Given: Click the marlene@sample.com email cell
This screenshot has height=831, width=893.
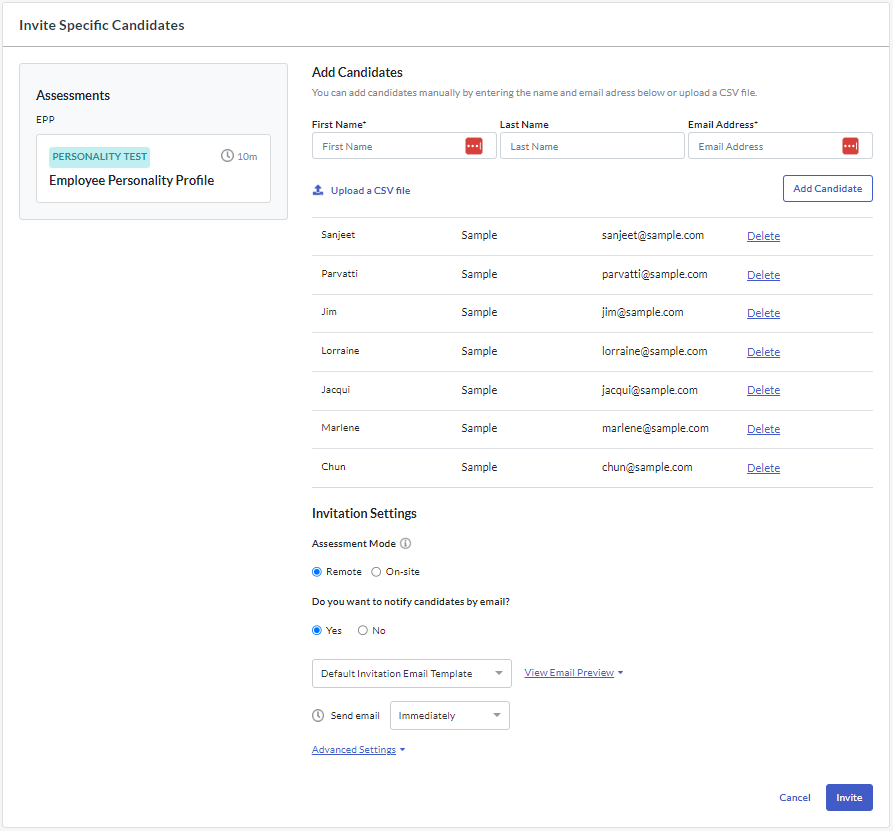Looking at the screenshot, I should (x=655, y=428).
